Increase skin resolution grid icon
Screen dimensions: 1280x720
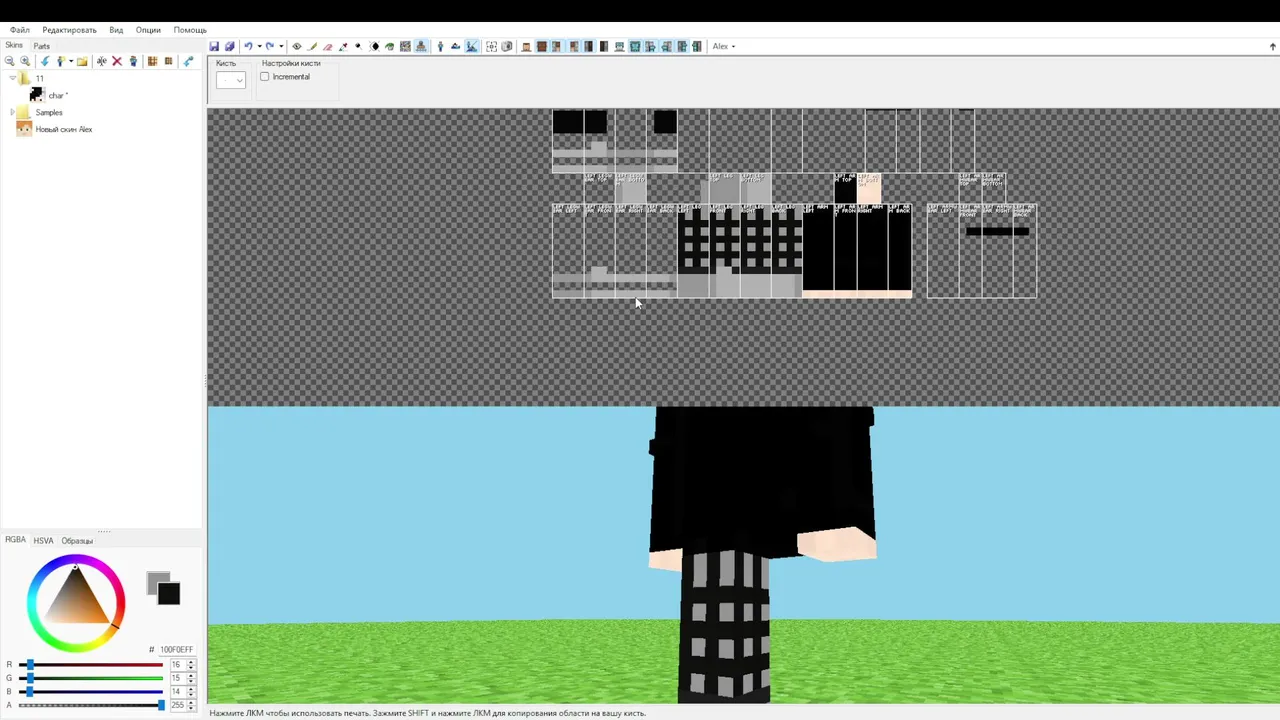152,61
